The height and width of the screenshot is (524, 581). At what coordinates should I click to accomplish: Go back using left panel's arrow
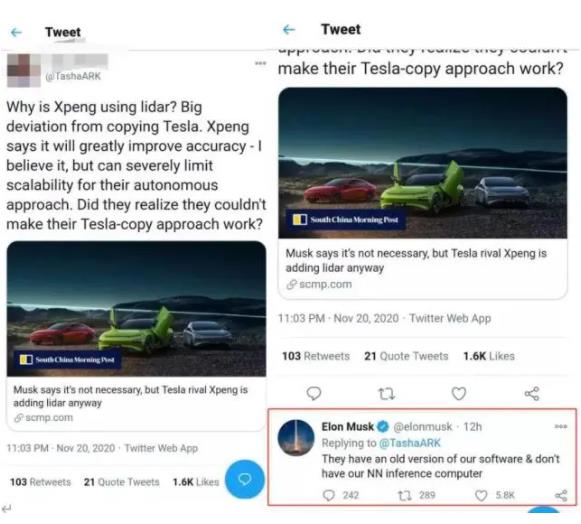[x=16, y=33]
